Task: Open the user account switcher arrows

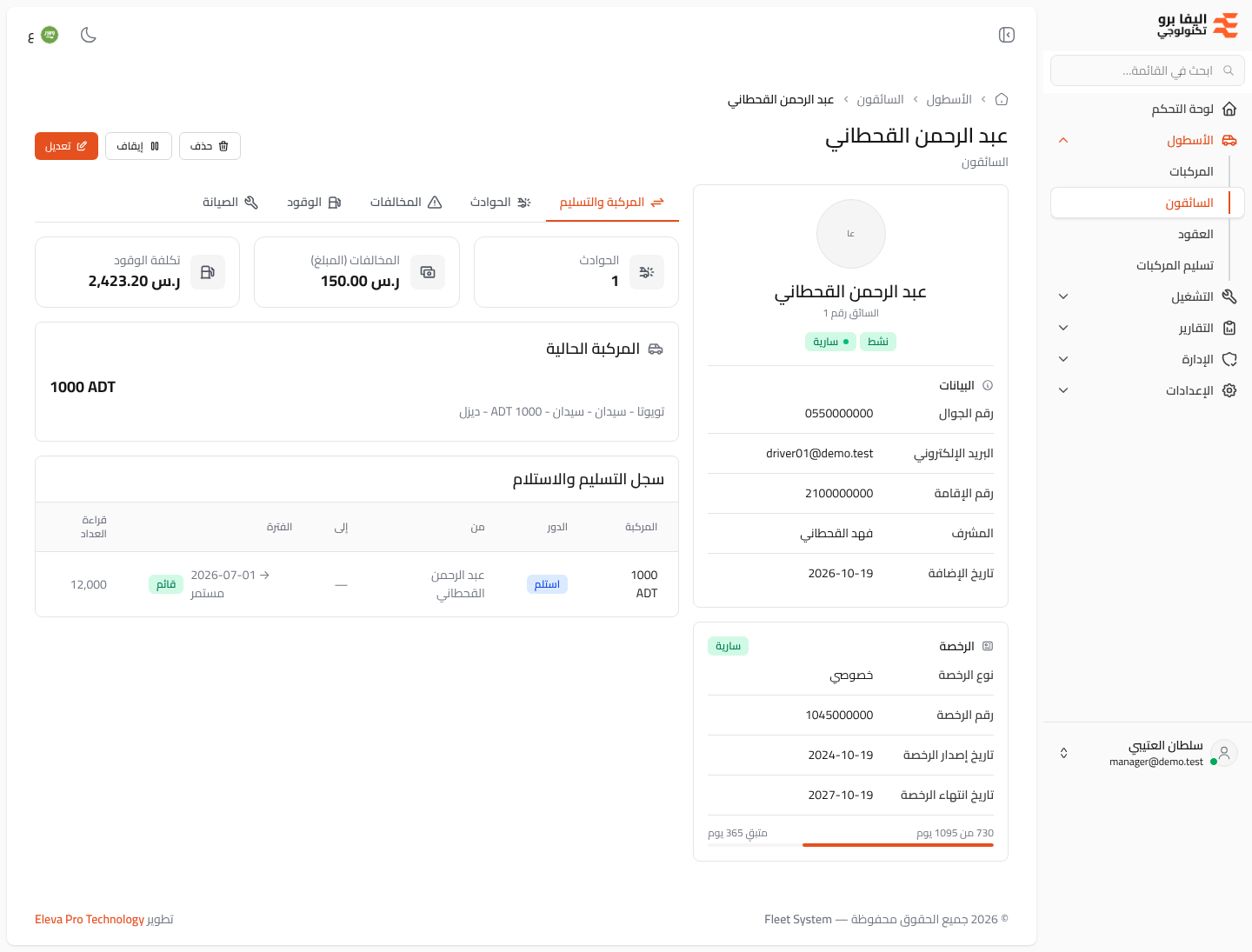Action: point(1063,753)
